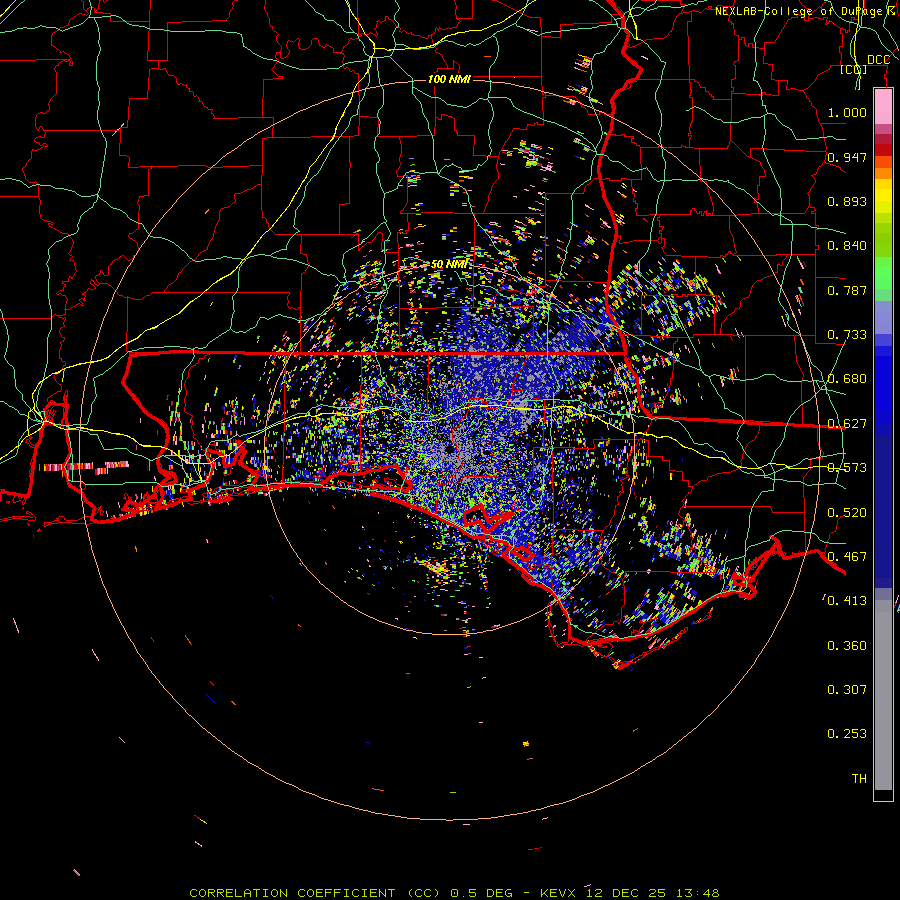The height and width of the screenshot is (900, 900).
Task: Click the [CC] legend unit label
Action: tap(854, 70)
